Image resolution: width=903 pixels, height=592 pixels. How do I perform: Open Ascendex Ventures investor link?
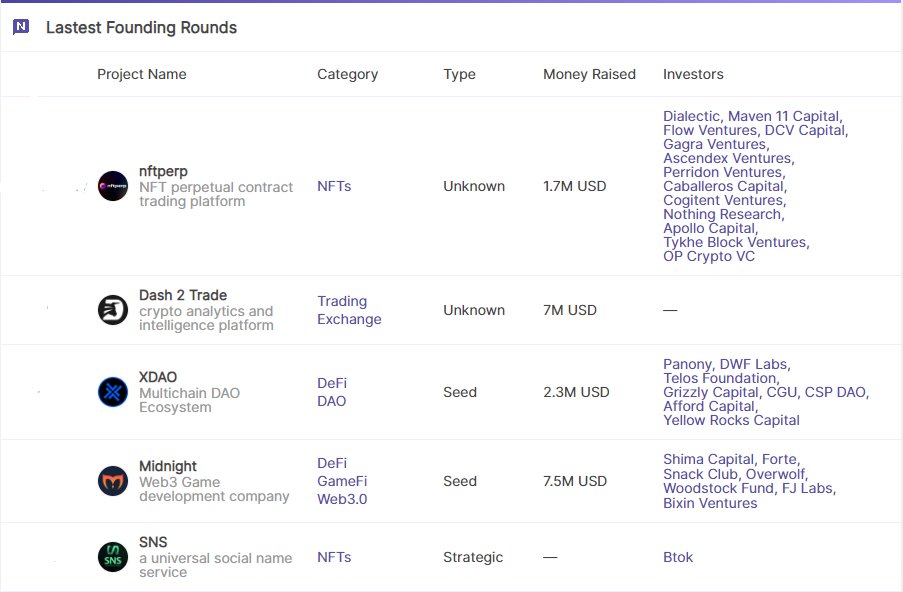[727, 158]
